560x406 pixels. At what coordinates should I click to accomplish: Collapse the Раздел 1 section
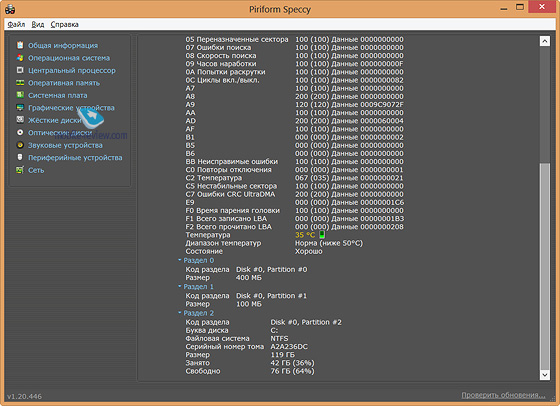pyautogui.click(x=180, y=286)
